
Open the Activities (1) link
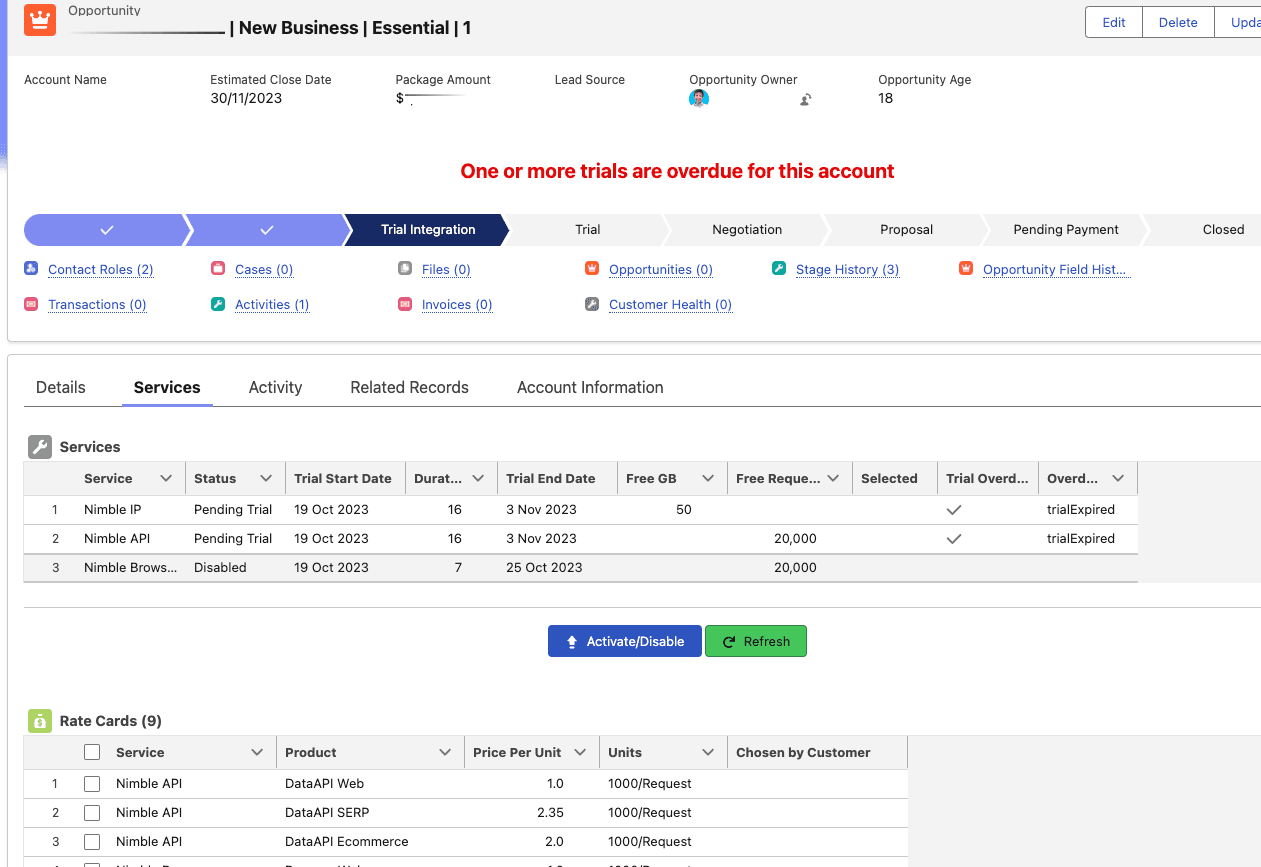click(272, 305)
